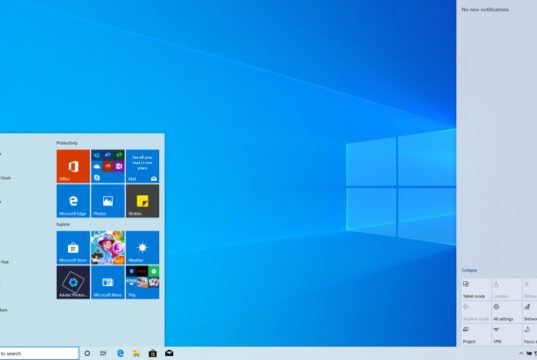
Task: Click the Productivity group header
Action: click(x=67, y=143)
